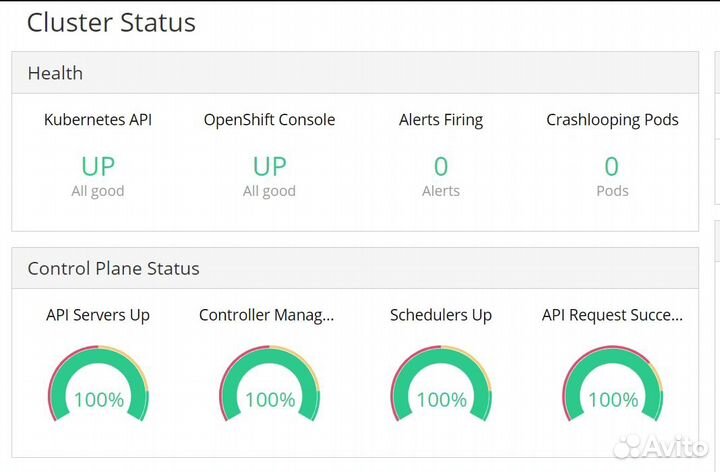Open the API Servers Up panel title
720x472 pixels.
(98, 315)
